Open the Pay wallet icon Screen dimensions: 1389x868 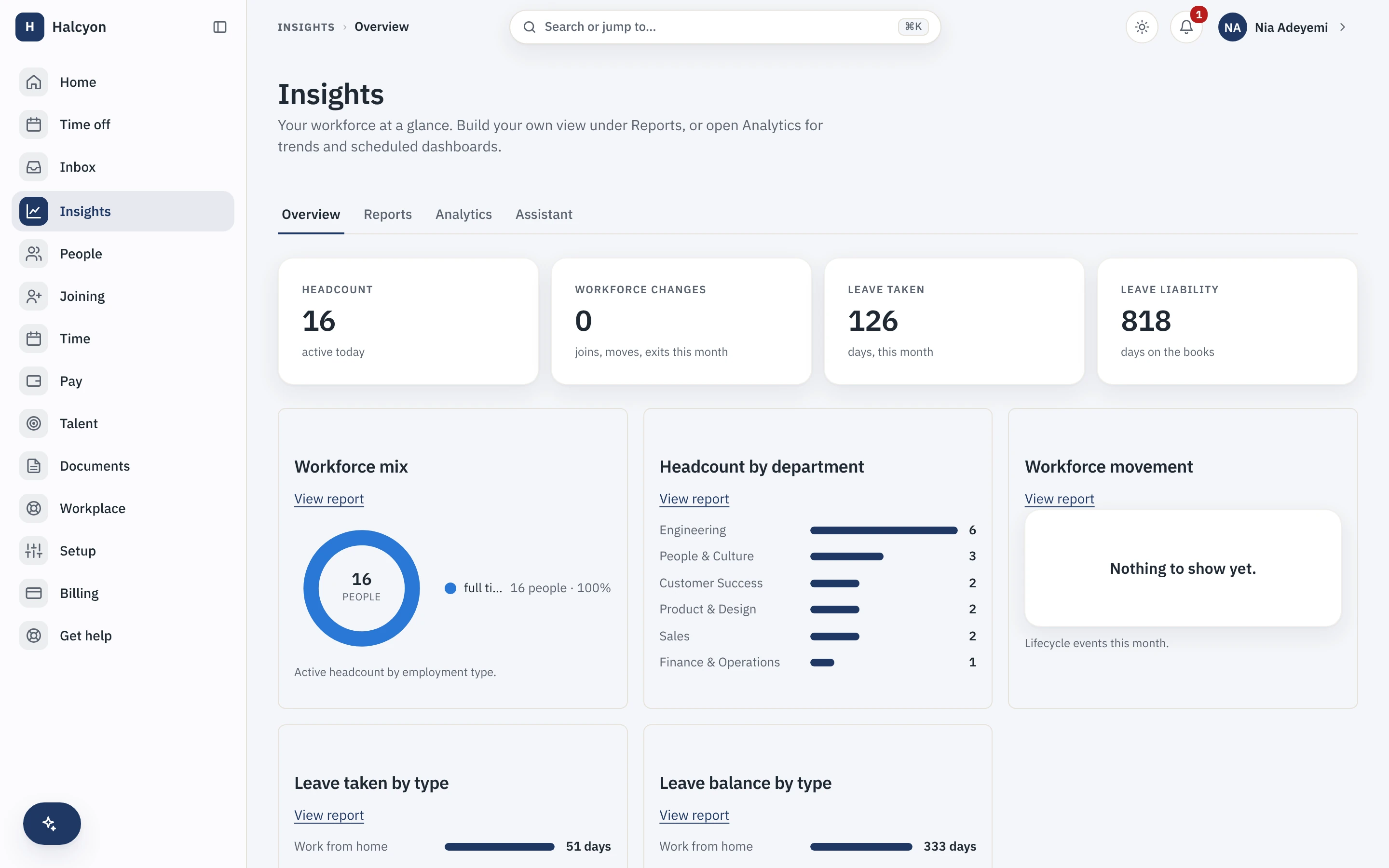33,381
